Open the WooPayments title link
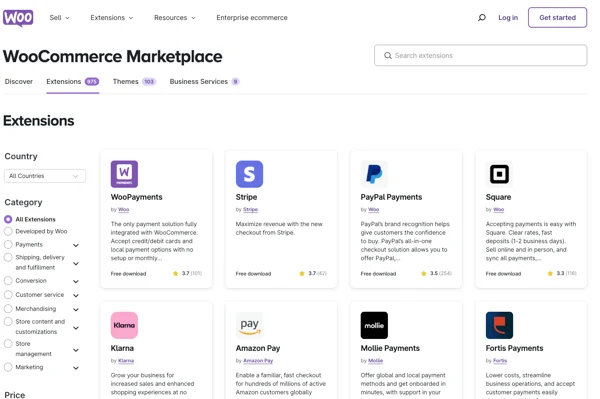Screen dimensions: 600x399 [136, 197]
